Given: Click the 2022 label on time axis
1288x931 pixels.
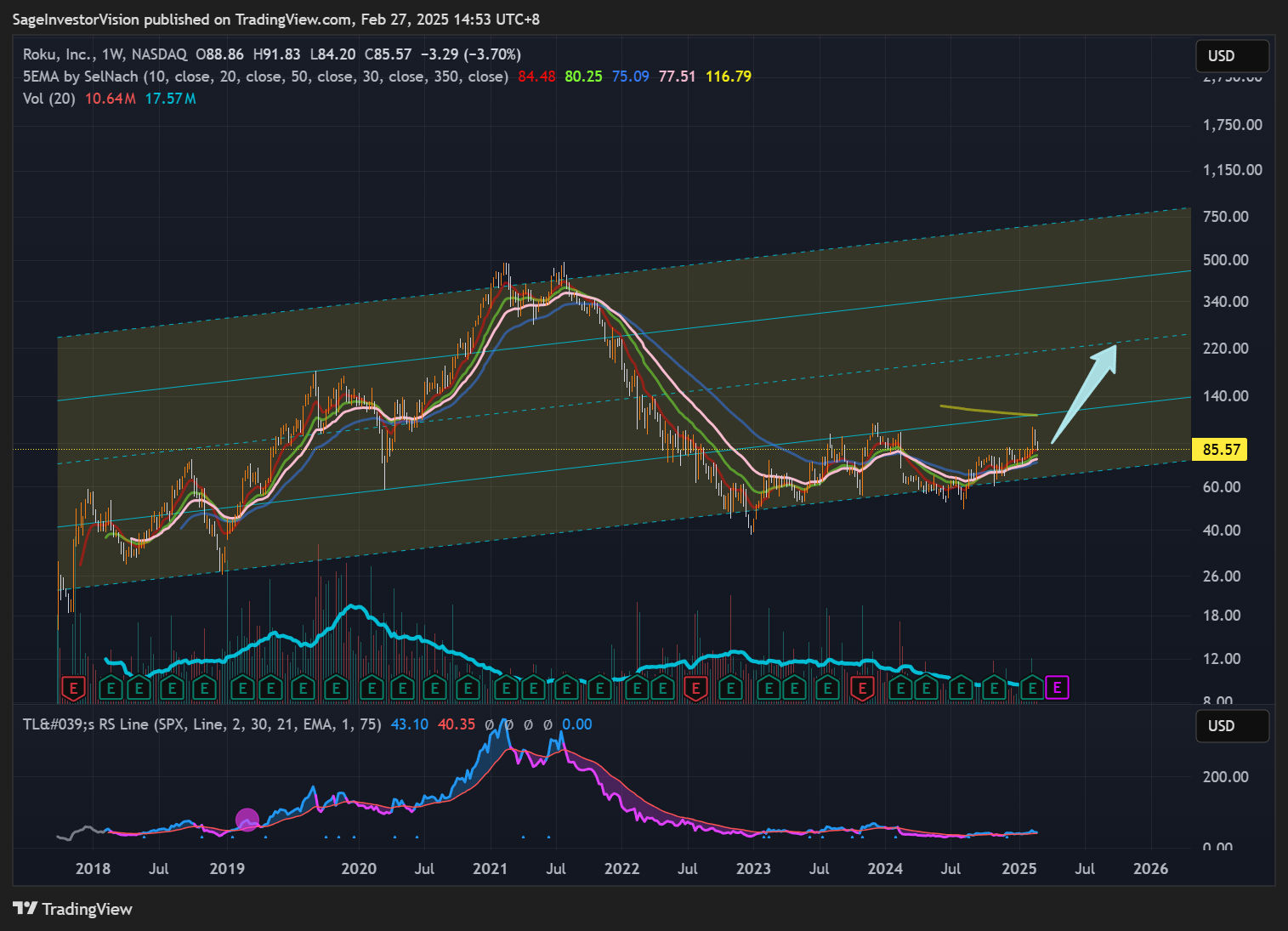Looking at the screenshot, I should pos(622,869).
